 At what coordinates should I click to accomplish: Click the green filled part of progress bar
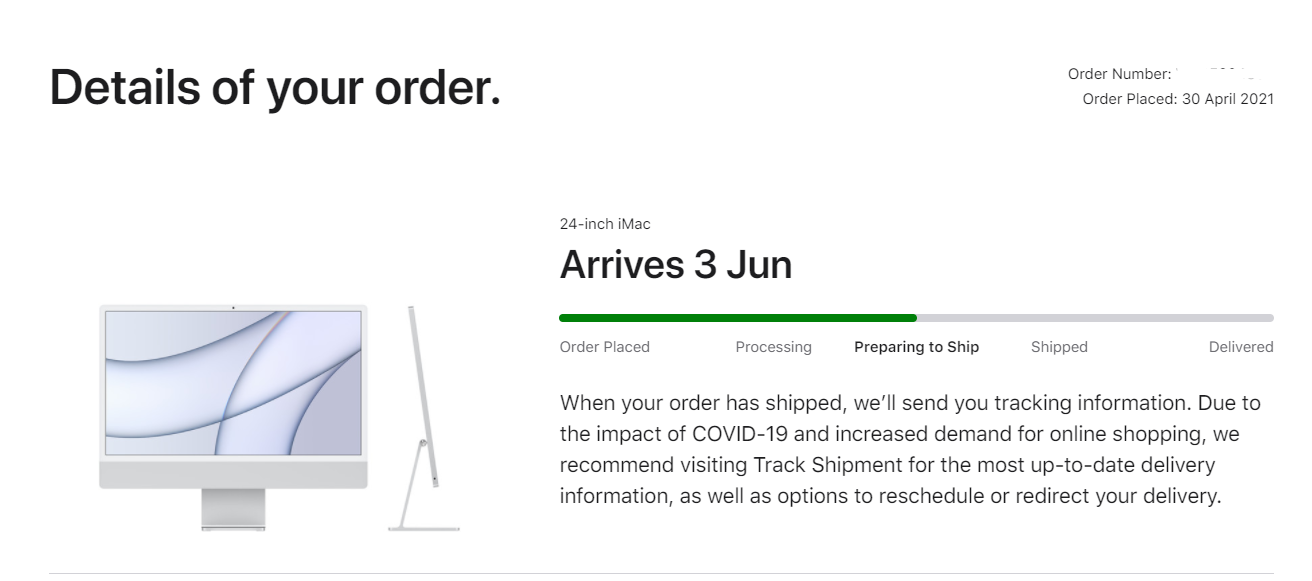(738, 318)
